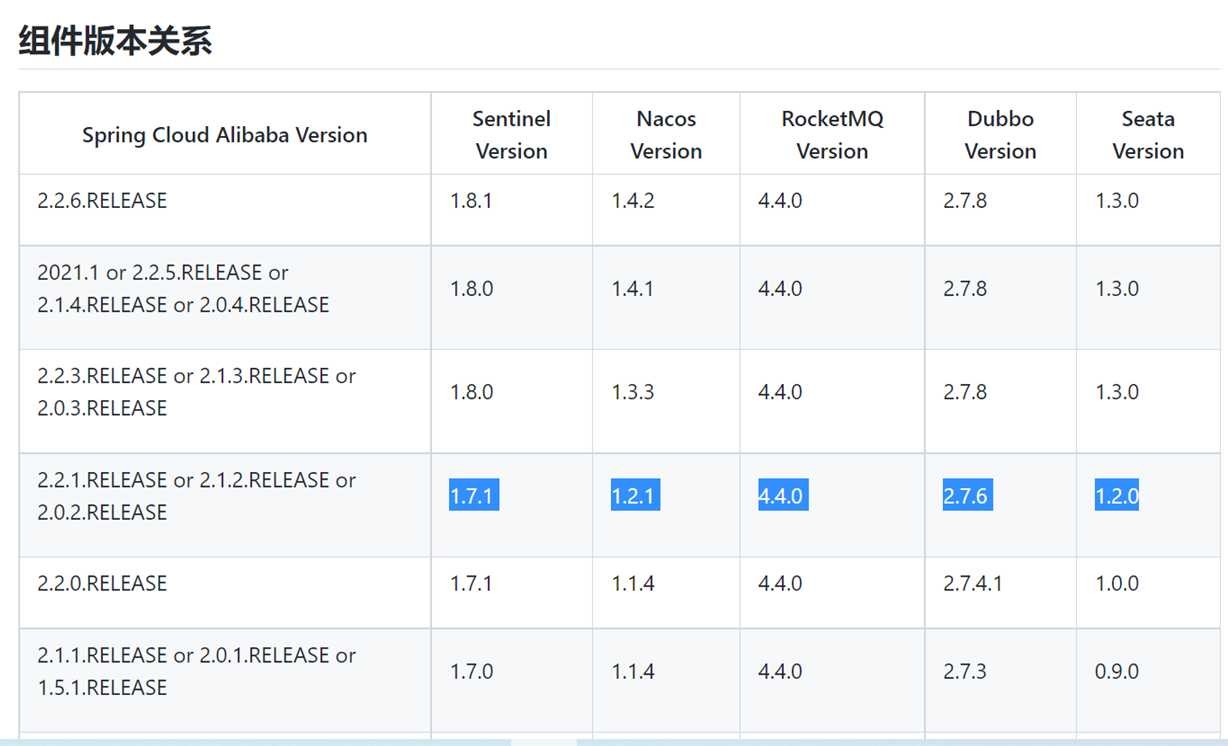Select the 2.2.0.RELEASE row label
The height and width of the screenshot is (746, 1228).
pos(102,584)
